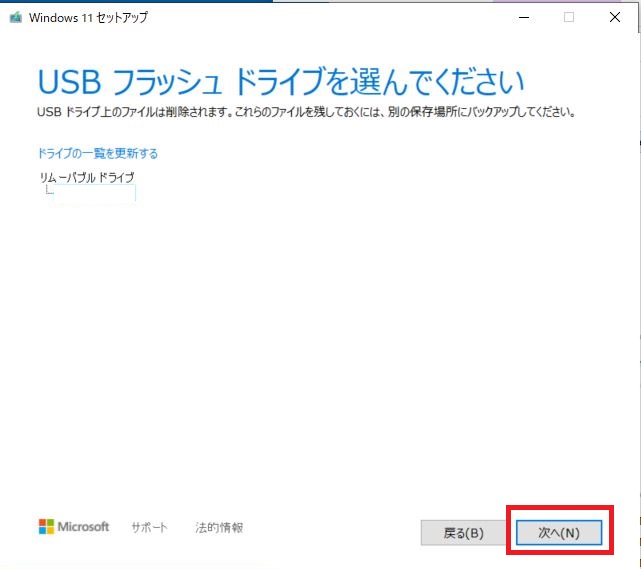Click the Windows 11 Setup title bar icon
This screenshot has width=641, height=569.
[x=14, y=17]
